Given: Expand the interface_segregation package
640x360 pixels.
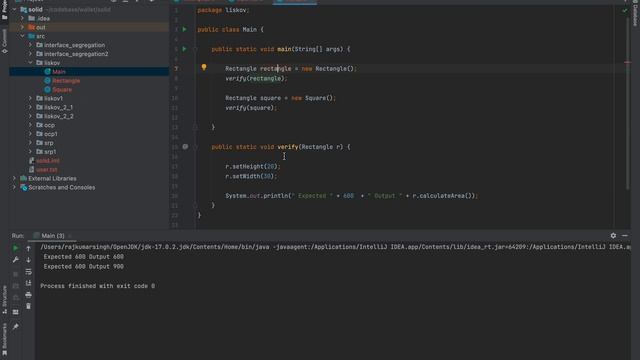Looking at the screenshot, I should click(30, 45).
